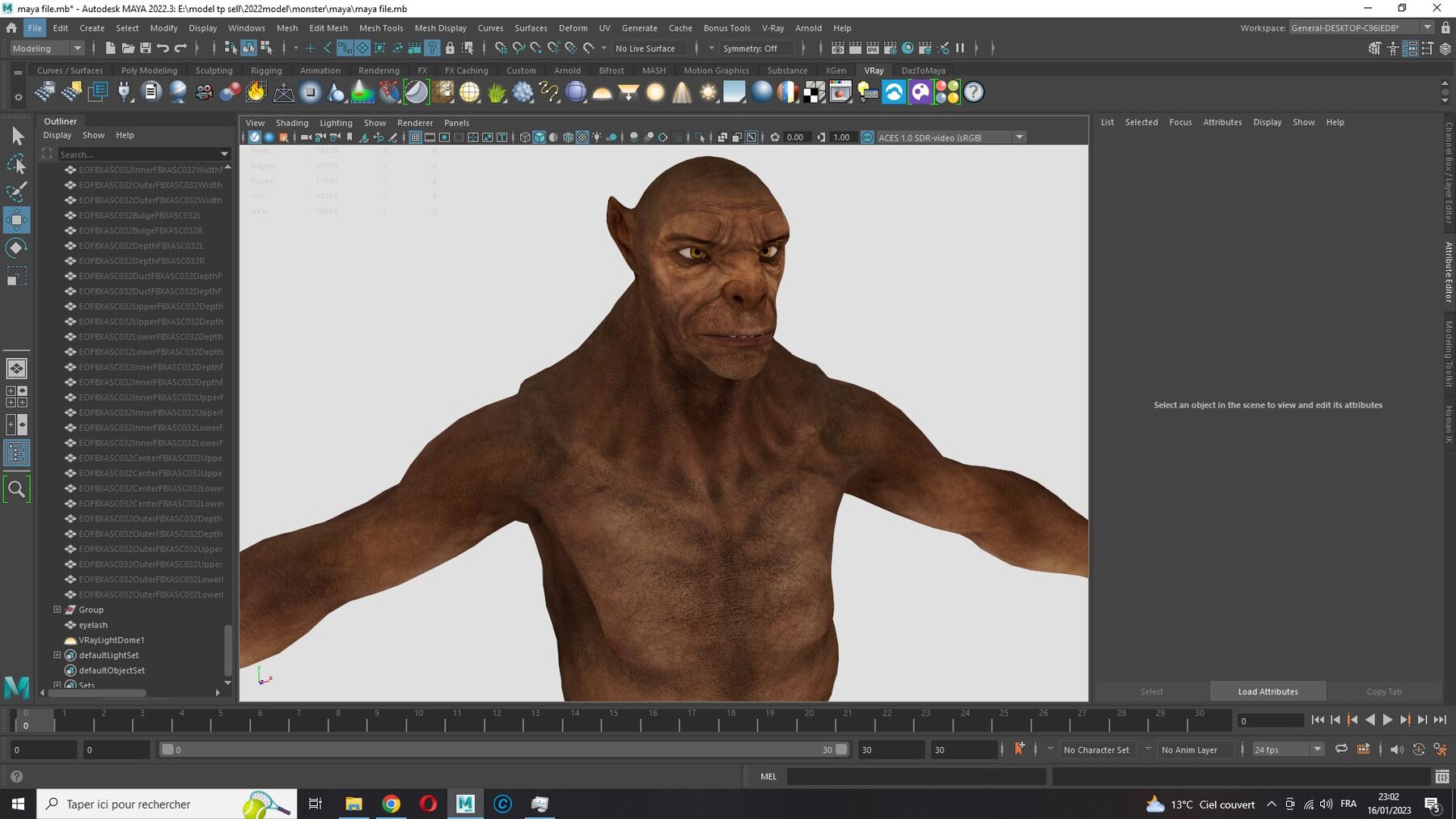Click the Outliner search field
This screenshot has width=1456, height=819.
(x=142, y=154)
